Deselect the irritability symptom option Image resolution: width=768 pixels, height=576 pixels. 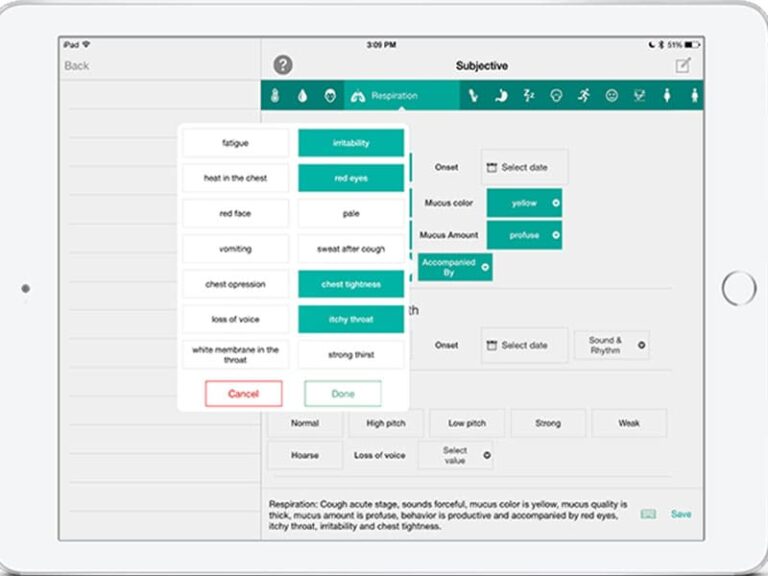[351, 143]
